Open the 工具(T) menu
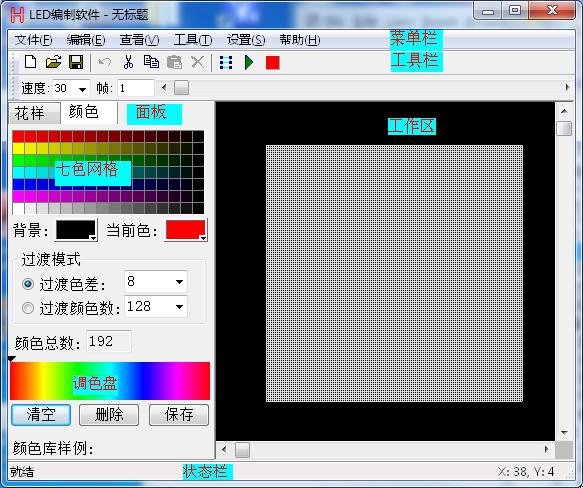583x488 pixels. (x=193, y=40)
